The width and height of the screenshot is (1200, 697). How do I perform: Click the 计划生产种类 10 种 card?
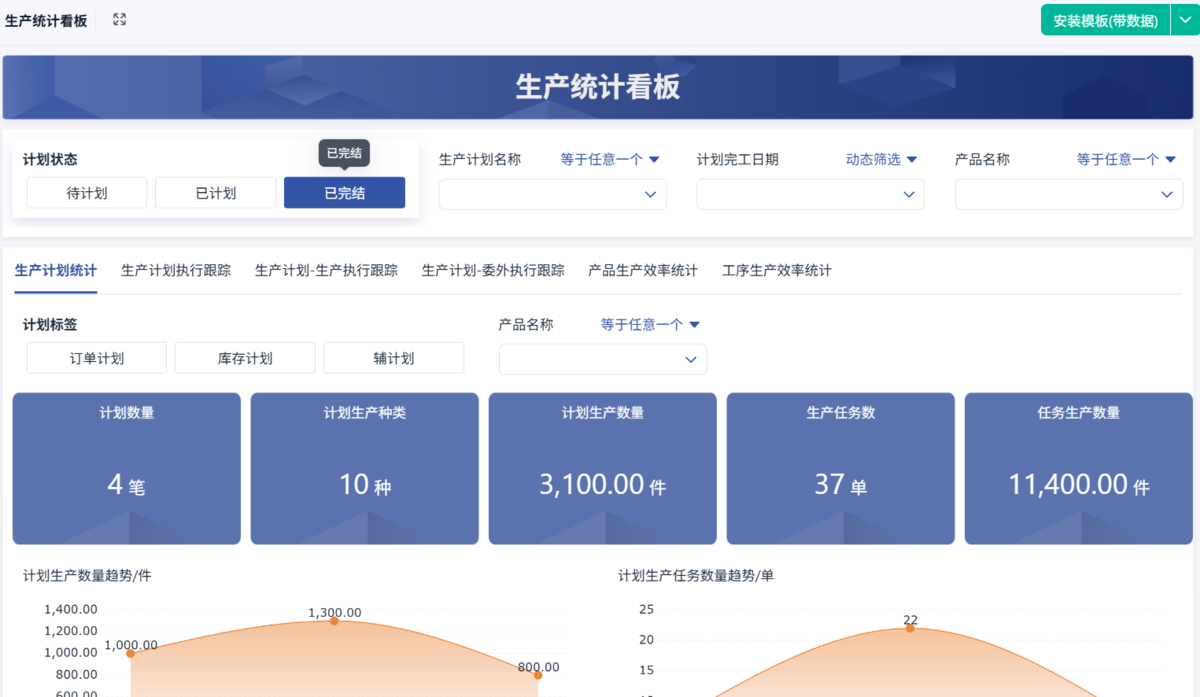[x=365, y=468]
